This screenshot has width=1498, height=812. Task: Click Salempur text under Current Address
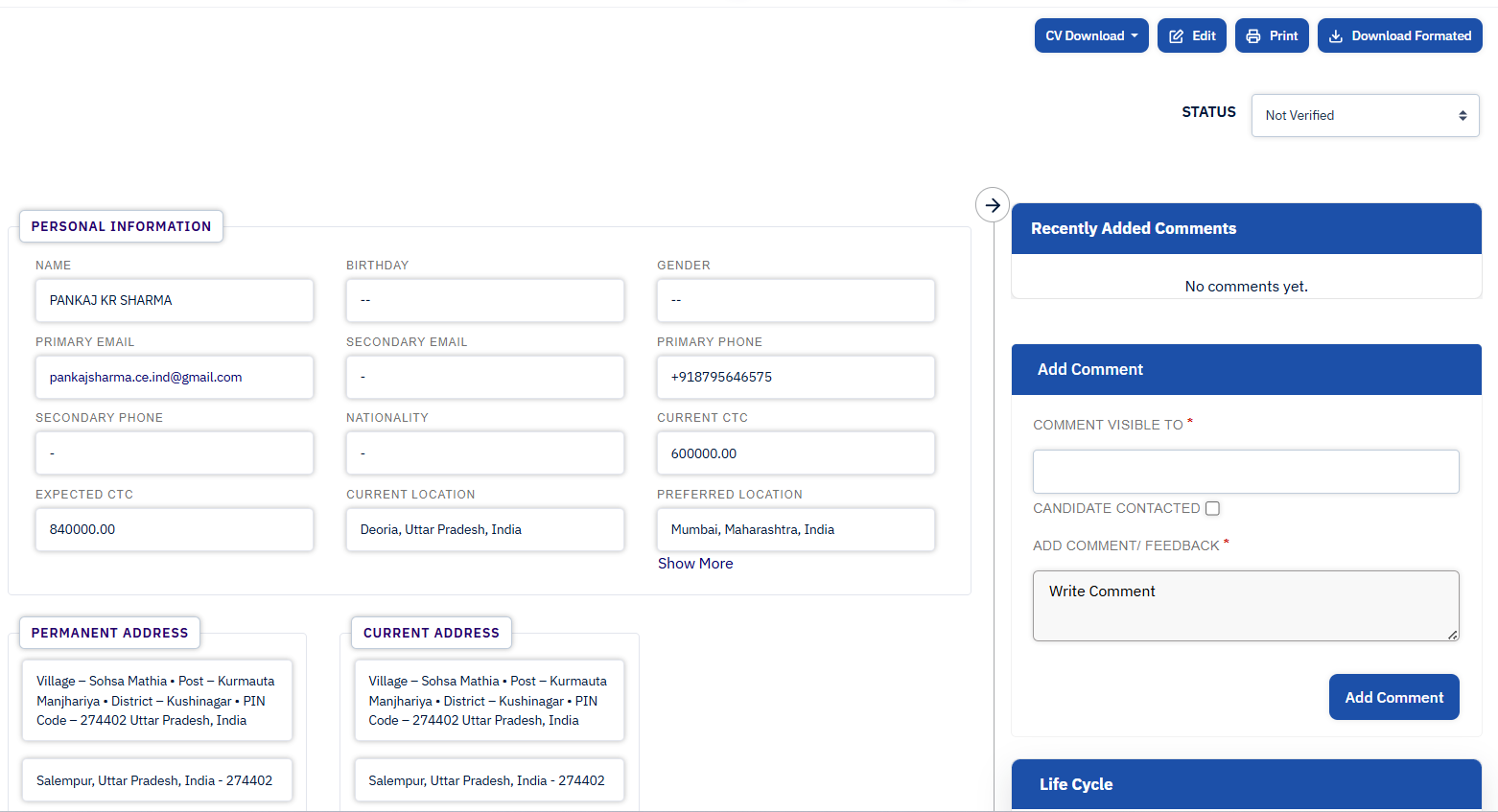tap(489, 780)
